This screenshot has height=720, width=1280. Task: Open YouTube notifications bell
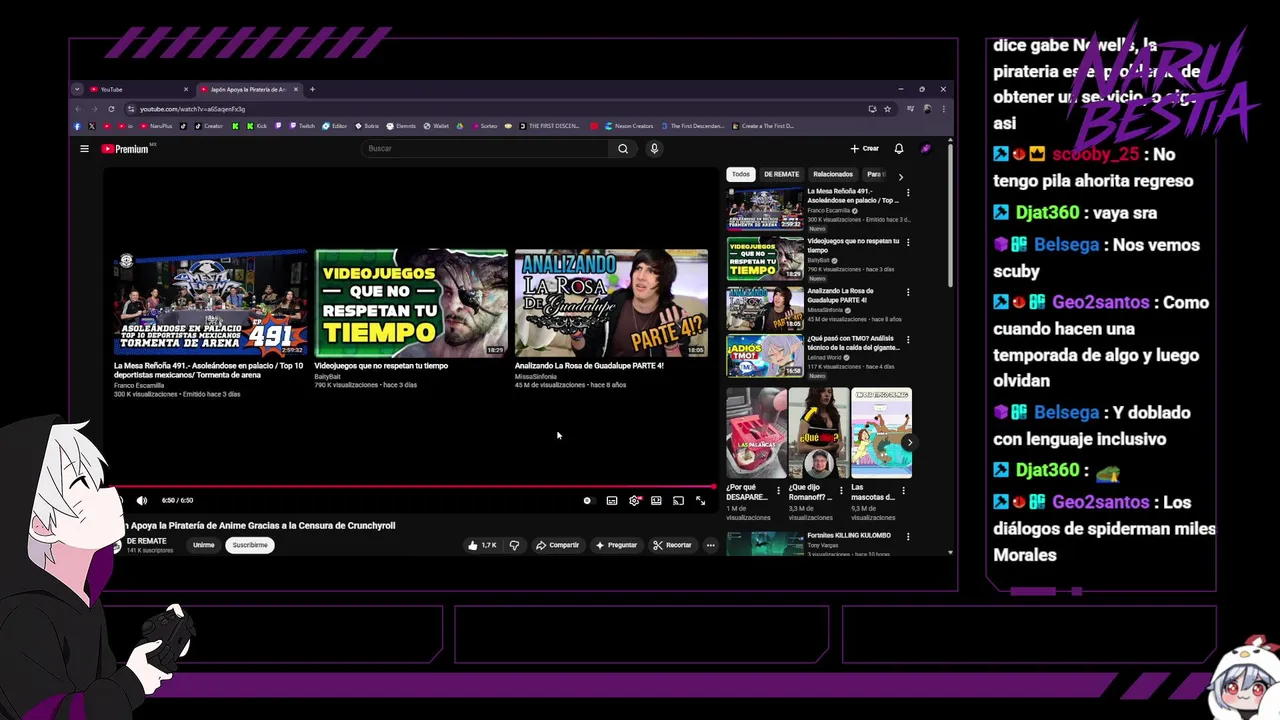[x=898, y=149]
